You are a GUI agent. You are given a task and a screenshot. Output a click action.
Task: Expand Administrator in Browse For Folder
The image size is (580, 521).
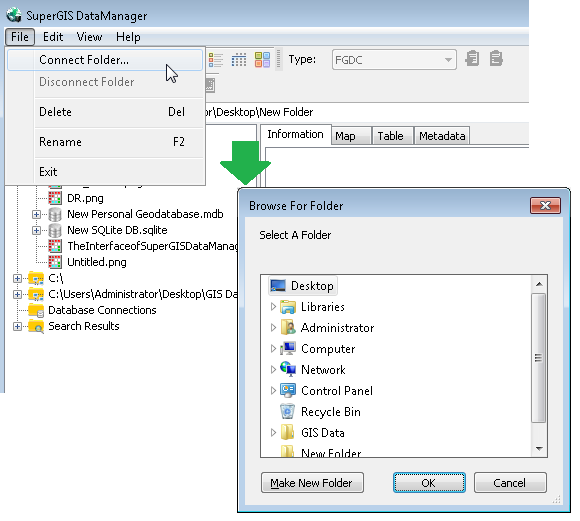point(273,328)
